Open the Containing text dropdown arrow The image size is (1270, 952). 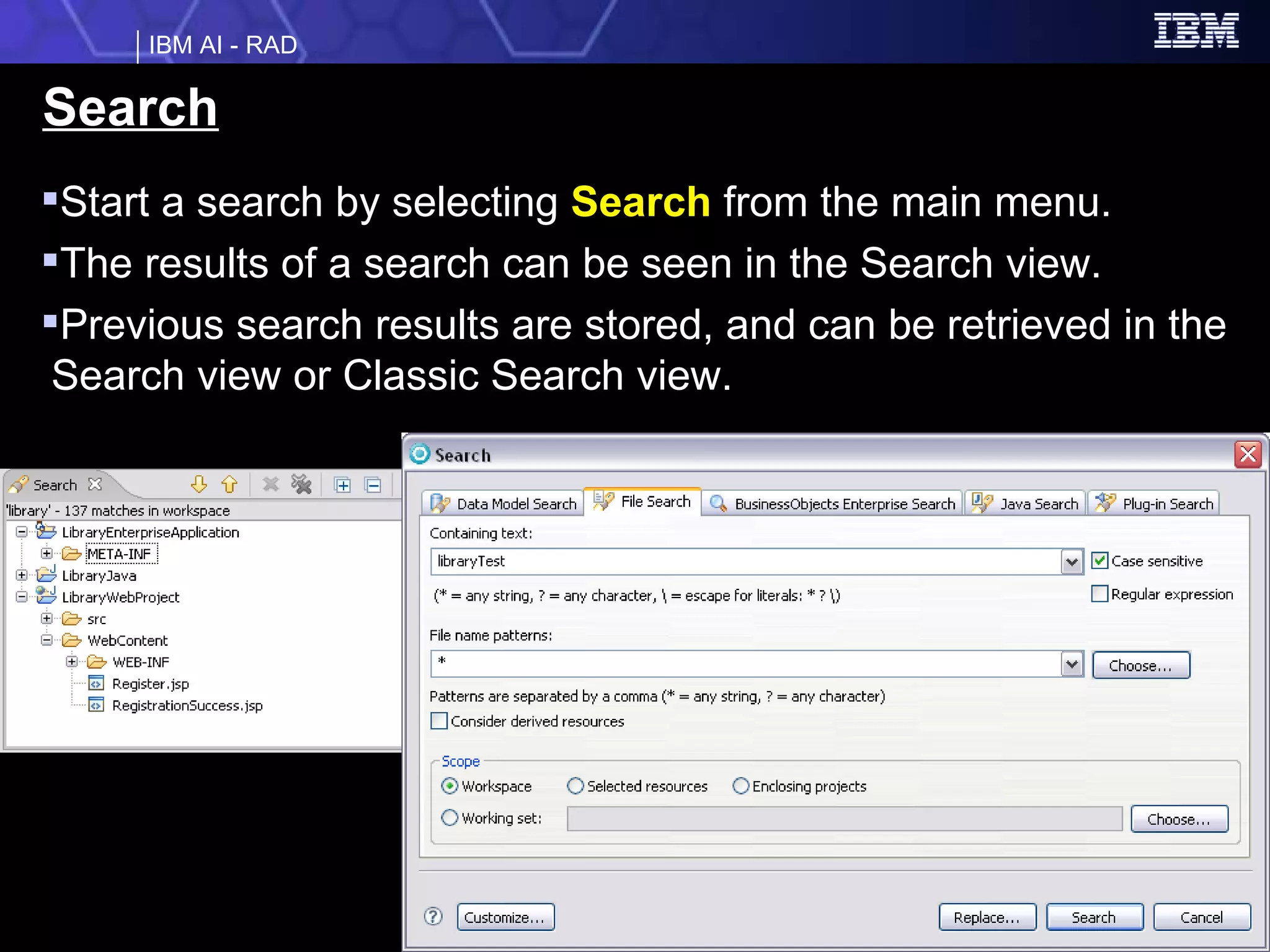click(x=1072, y=562)
